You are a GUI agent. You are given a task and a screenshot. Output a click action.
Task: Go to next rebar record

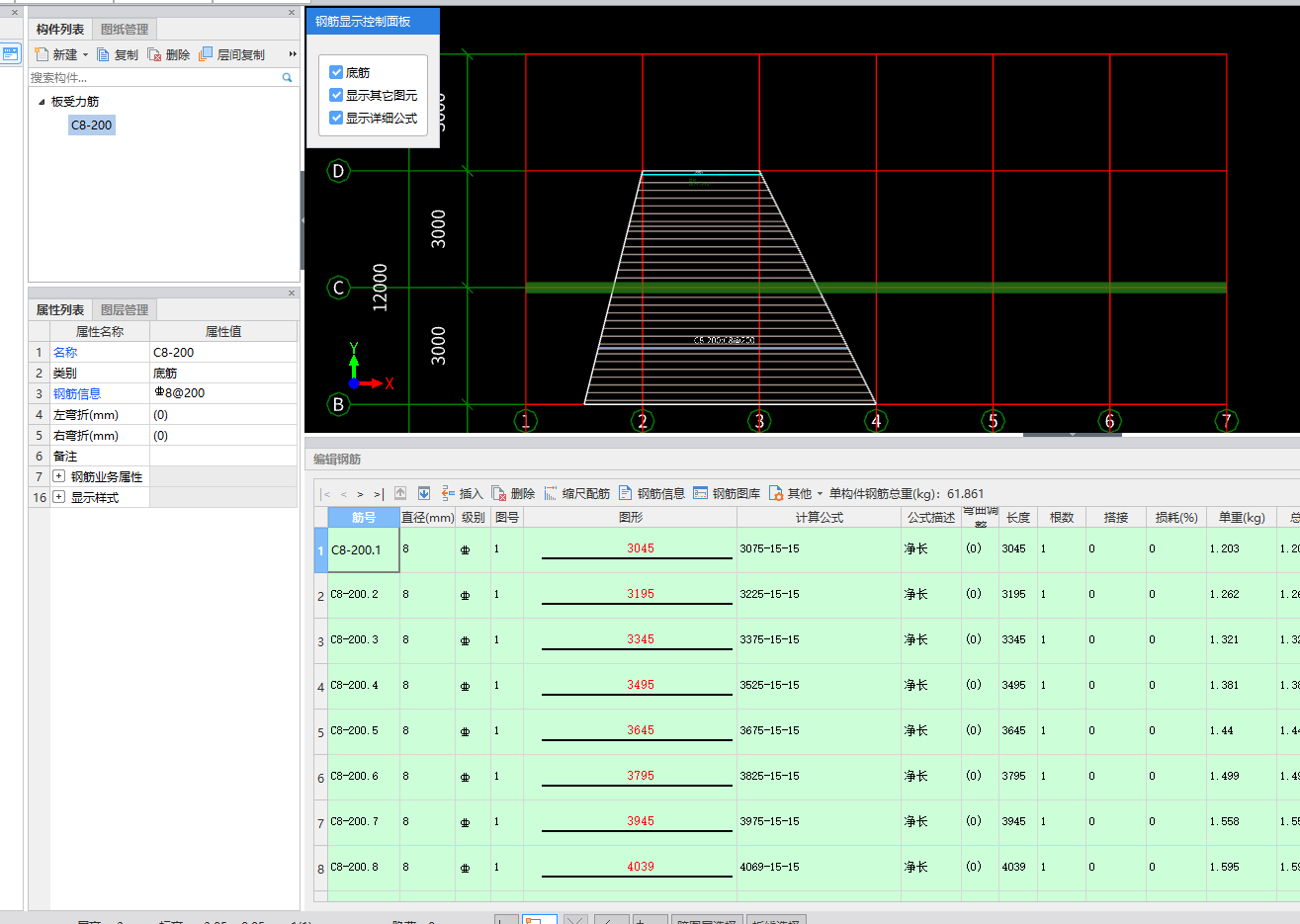pos(361,494)
